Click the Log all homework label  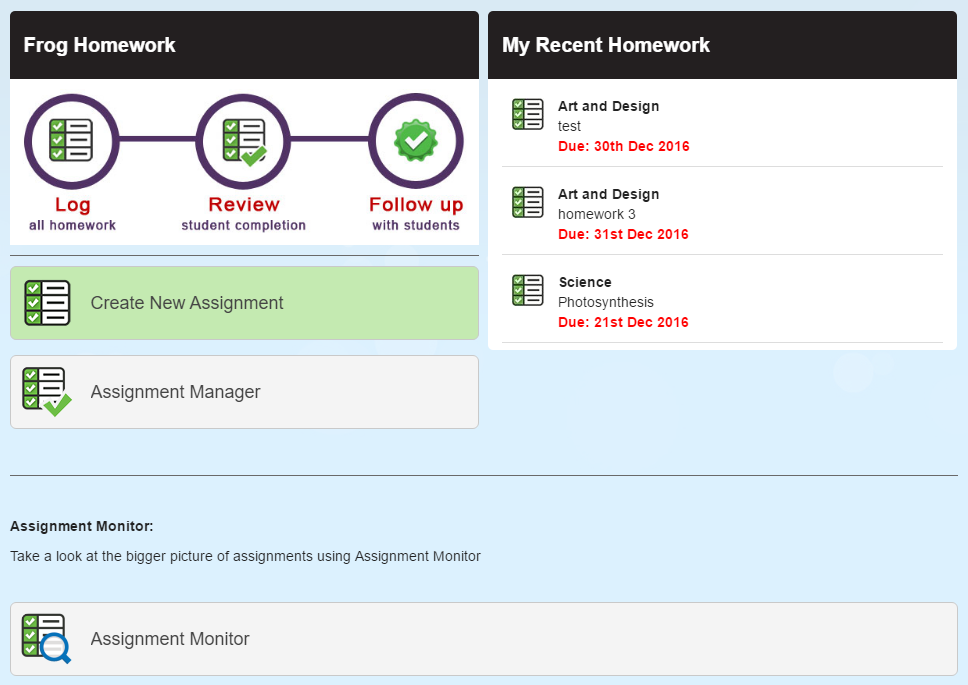coord(72,214)
